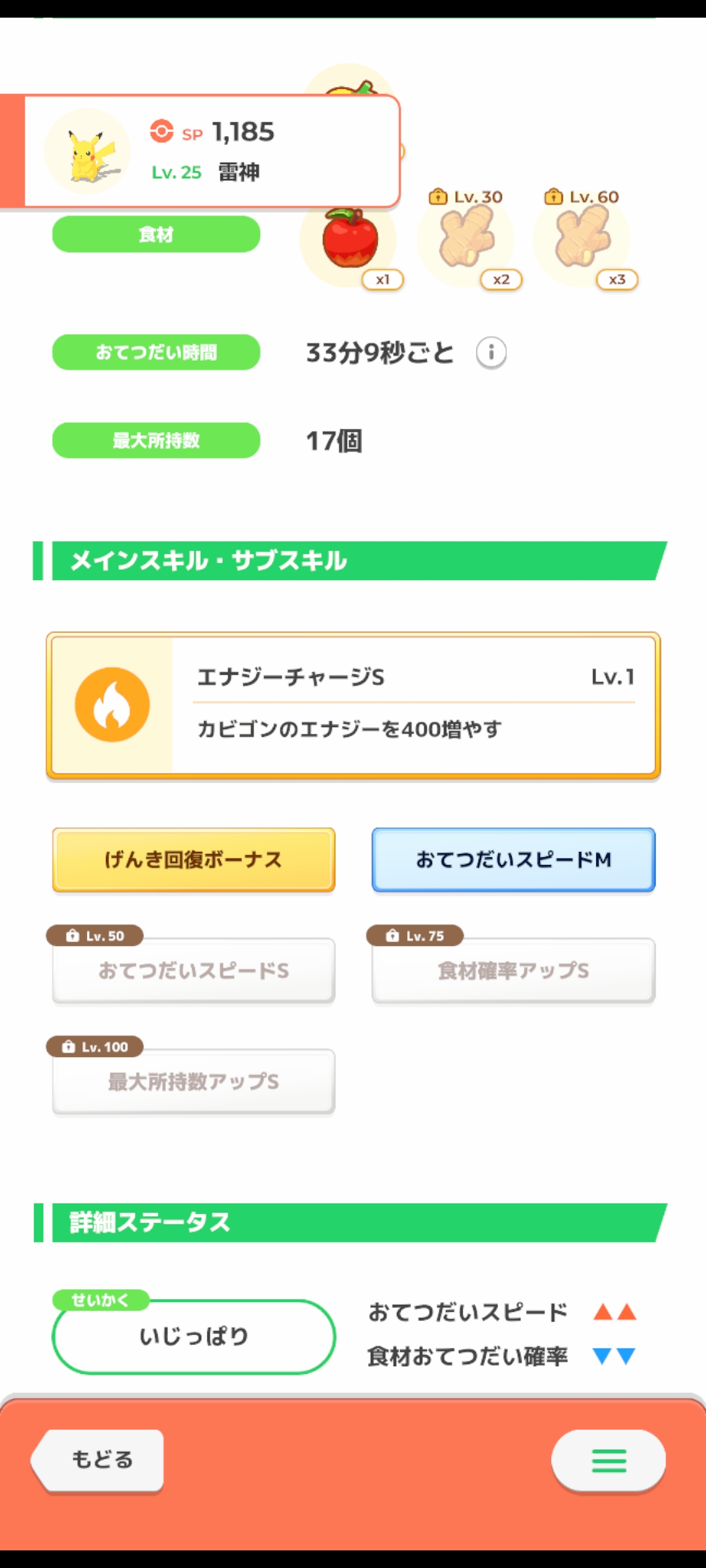Tap the orange flame main skill icon
706x1568 pixels.
(x=112, y=705)
